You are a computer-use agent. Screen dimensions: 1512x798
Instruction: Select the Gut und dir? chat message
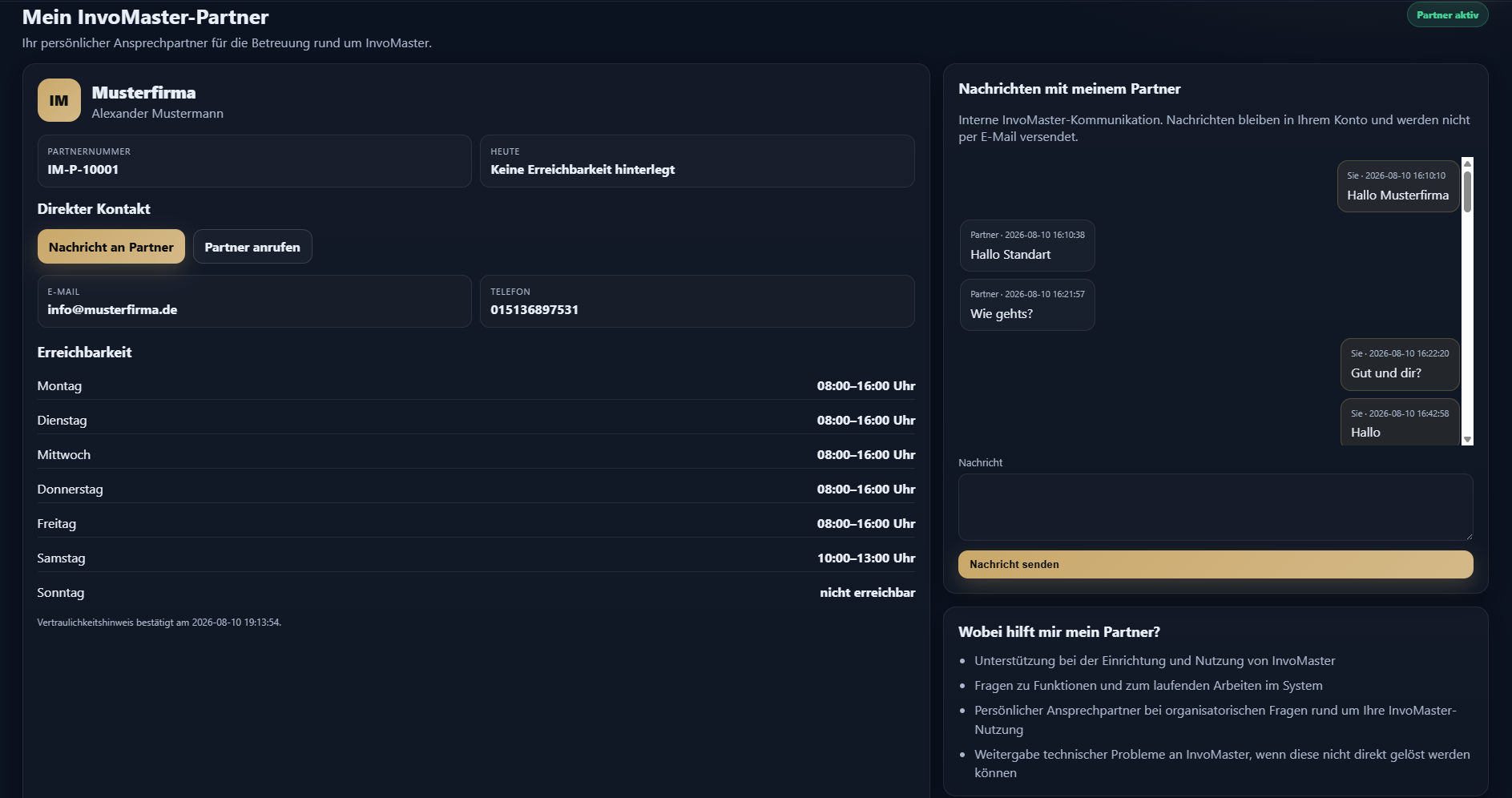[1400, 365]
